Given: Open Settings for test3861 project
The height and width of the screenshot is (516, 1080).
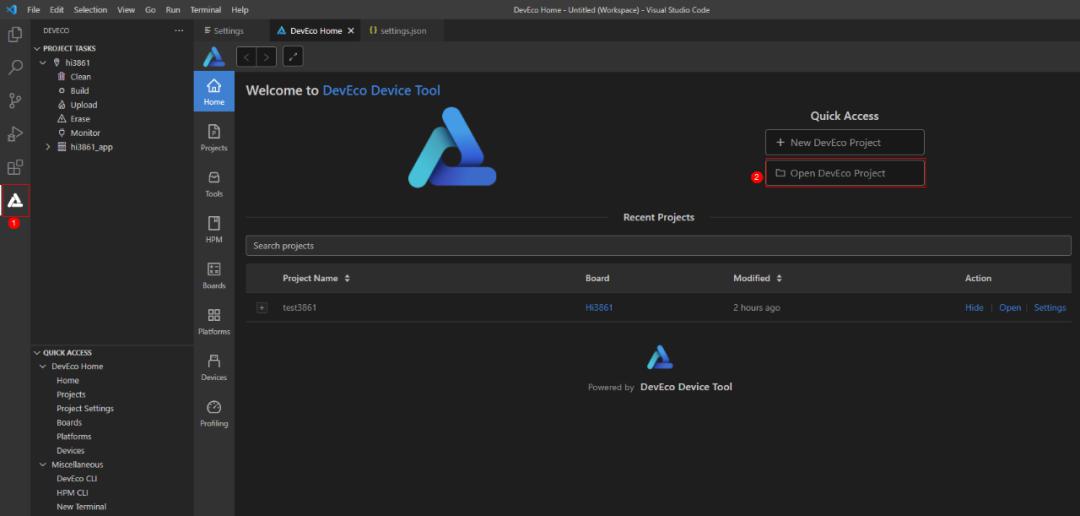Looking at the screenshot, I should pos(1050,308).
